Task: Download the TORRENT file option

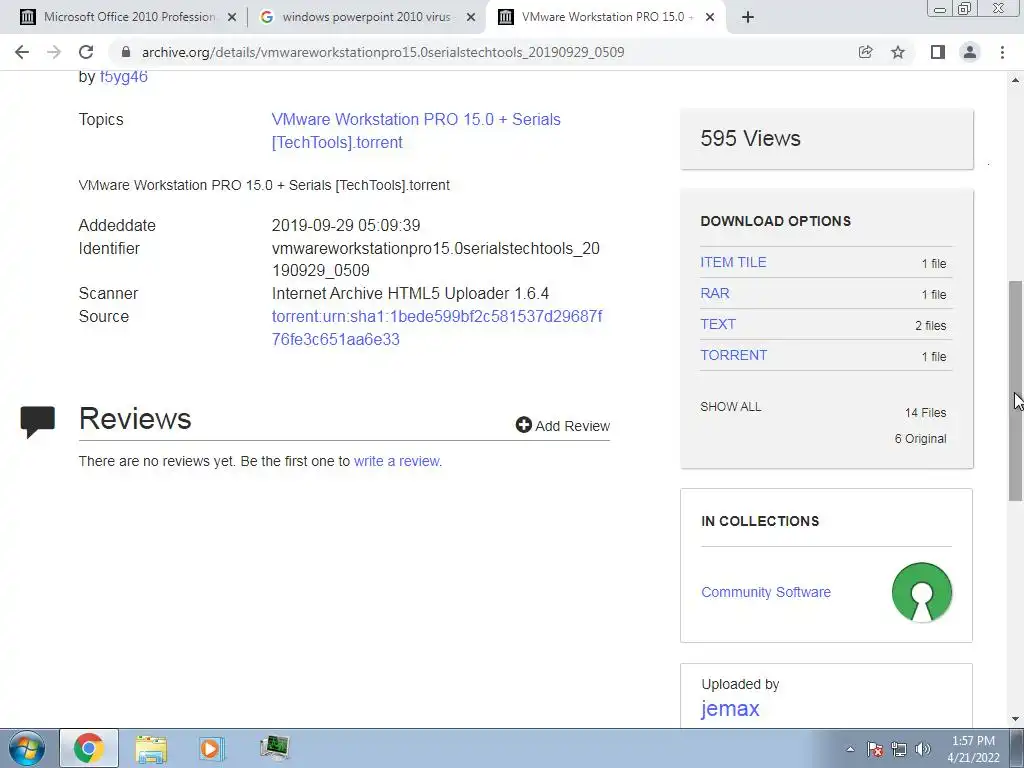Action: click(733, 355)
